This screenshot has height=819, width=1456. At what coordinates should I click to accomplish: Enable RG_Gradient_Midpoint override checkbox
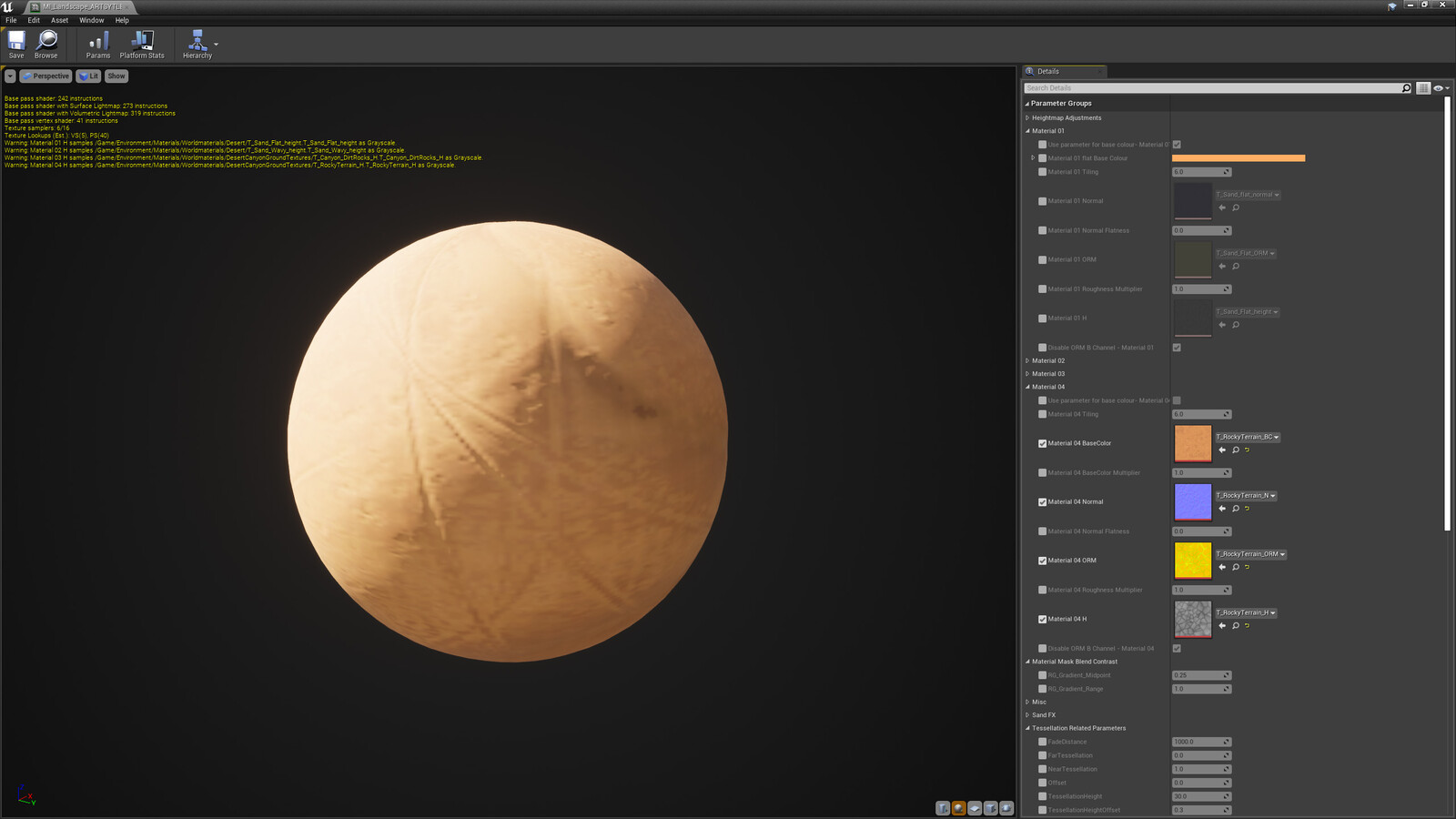[1042, 675]
